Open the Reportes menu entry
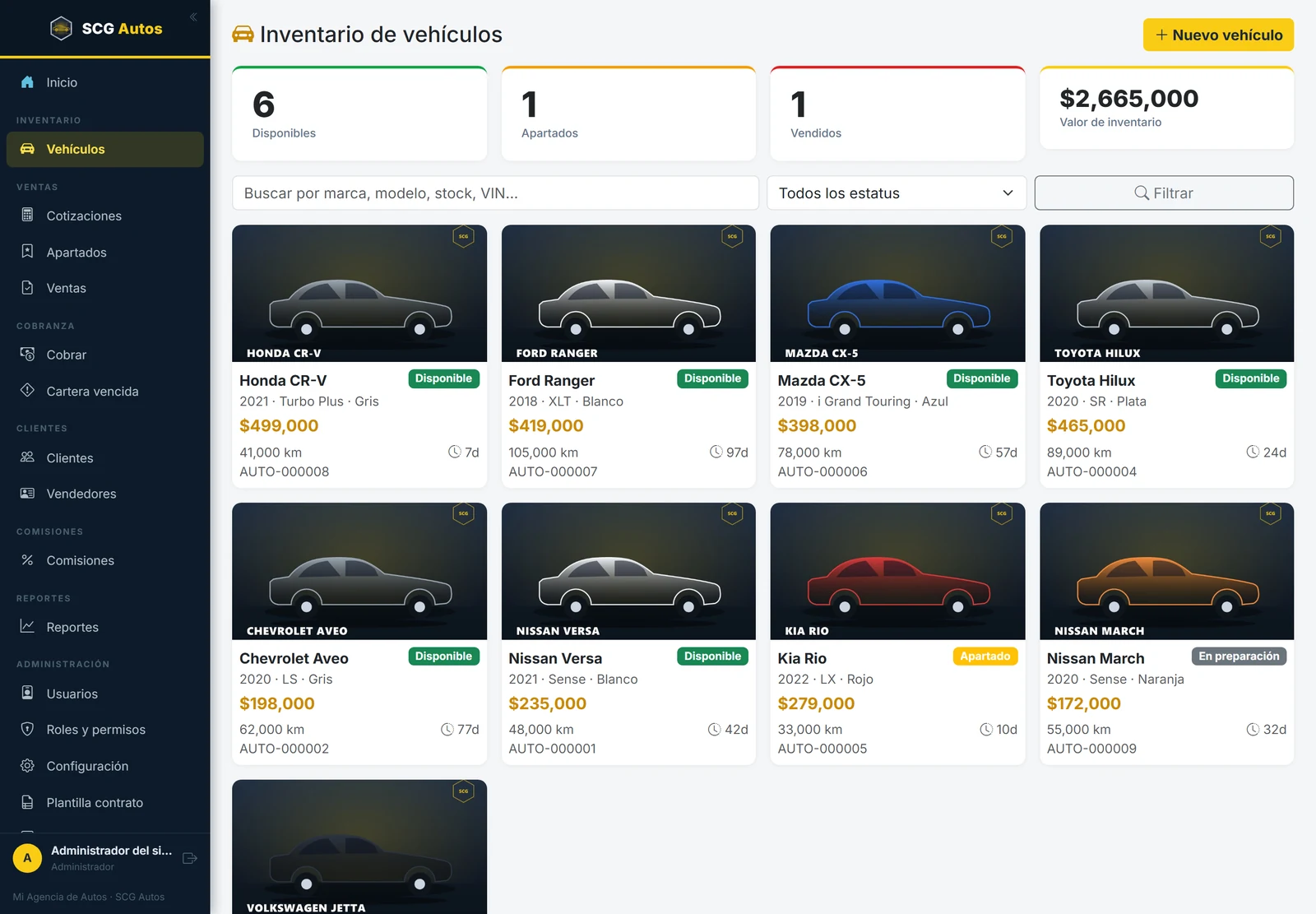The height and width of the screenshot is (914, 1316). [x=105, y=627]
